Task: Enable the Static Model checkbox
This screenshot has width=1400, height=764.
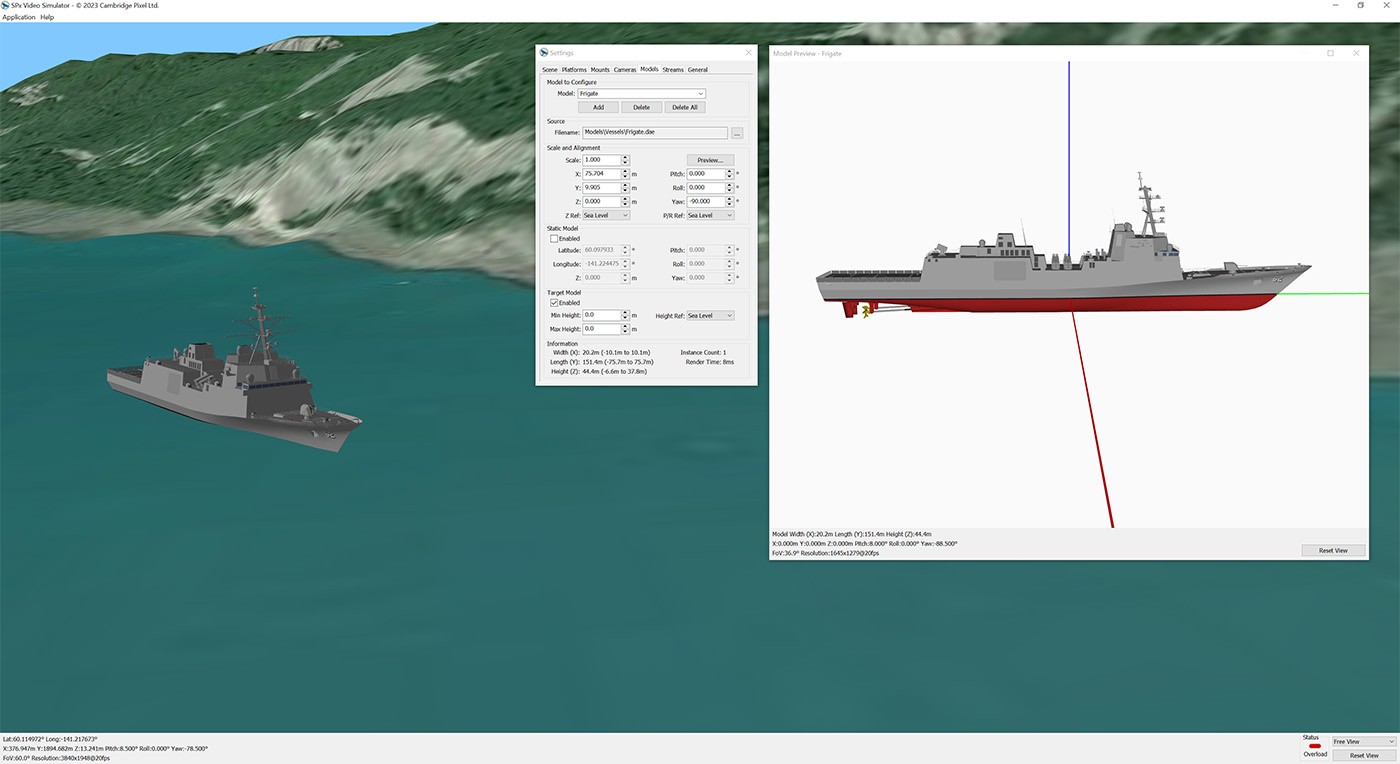Action: [x=554, y=238]
